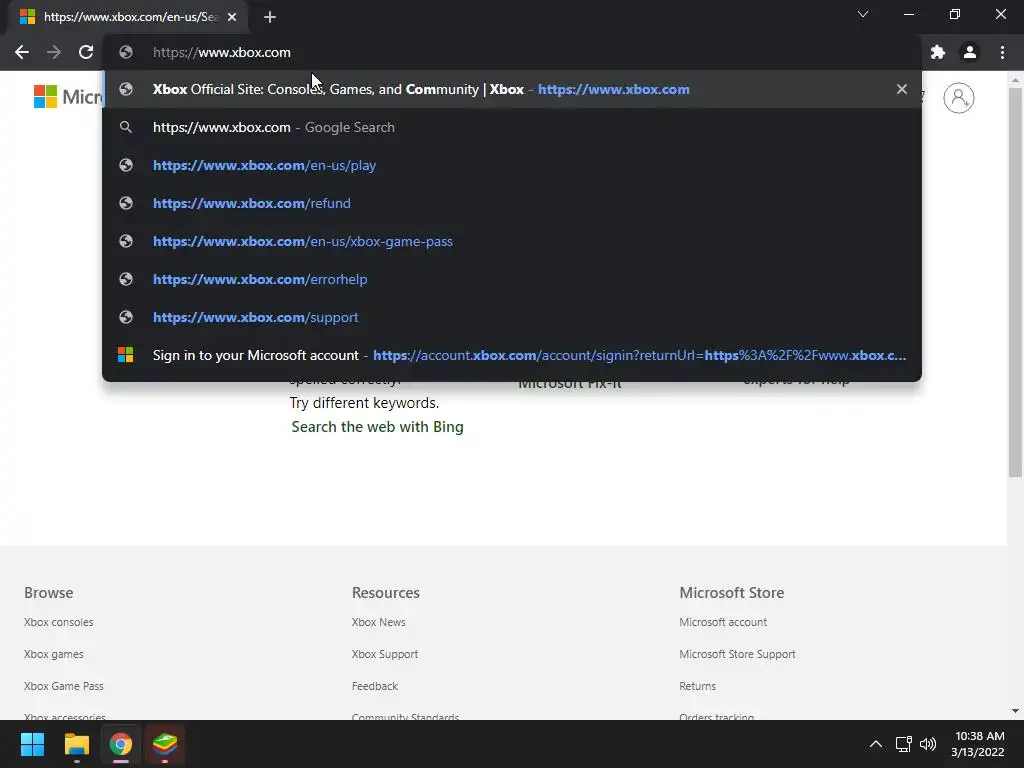Close the xbox.com browser tab

pos(232,17)
